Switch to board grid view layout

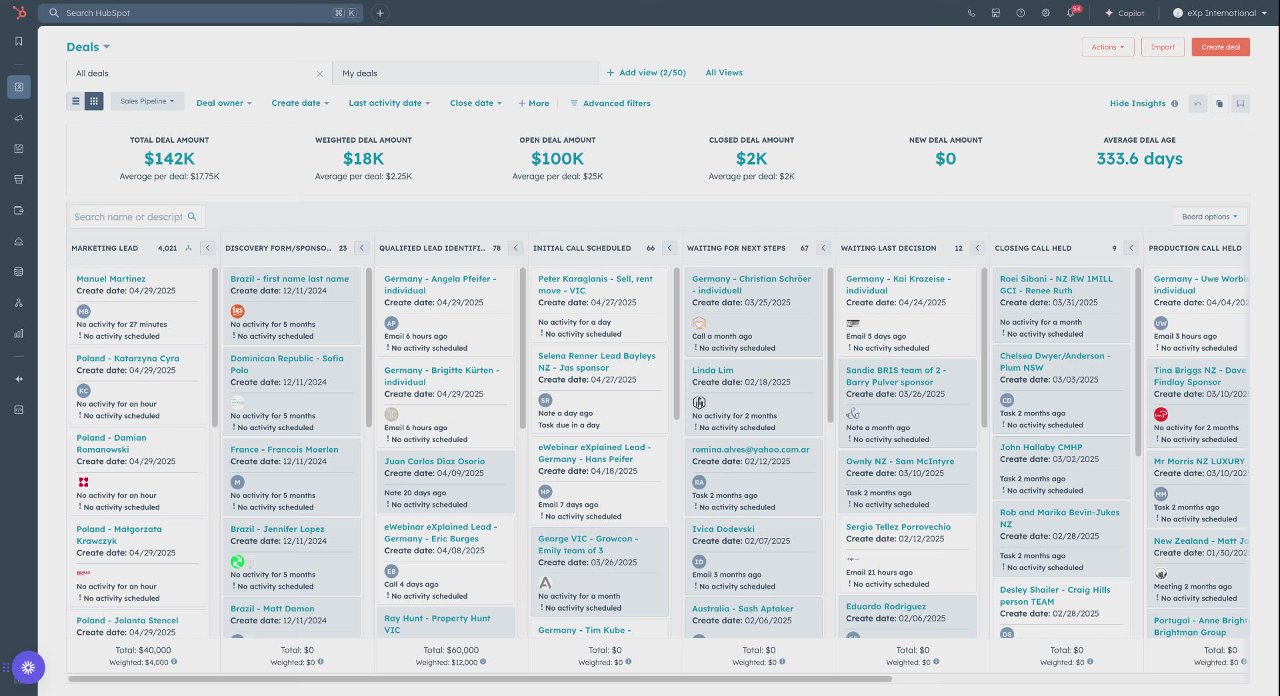[93, 102]
